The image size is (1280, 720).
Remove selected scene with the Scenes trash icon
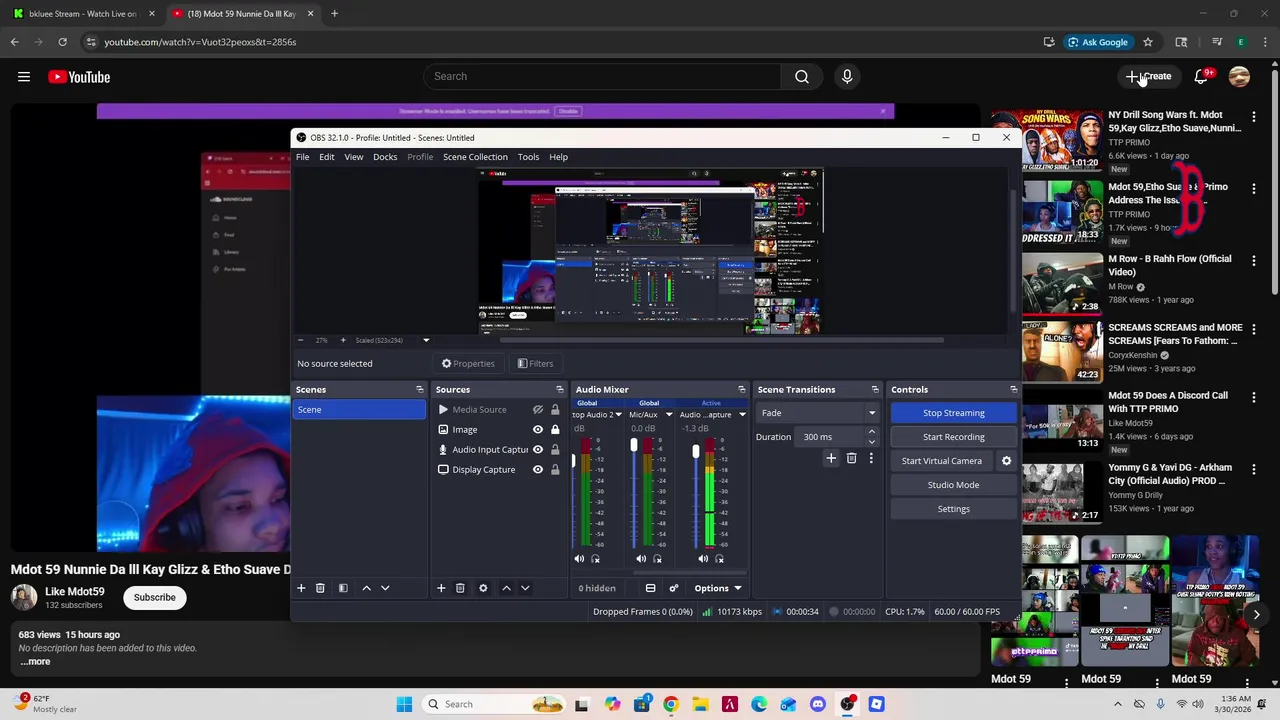(x=320, y=588)
